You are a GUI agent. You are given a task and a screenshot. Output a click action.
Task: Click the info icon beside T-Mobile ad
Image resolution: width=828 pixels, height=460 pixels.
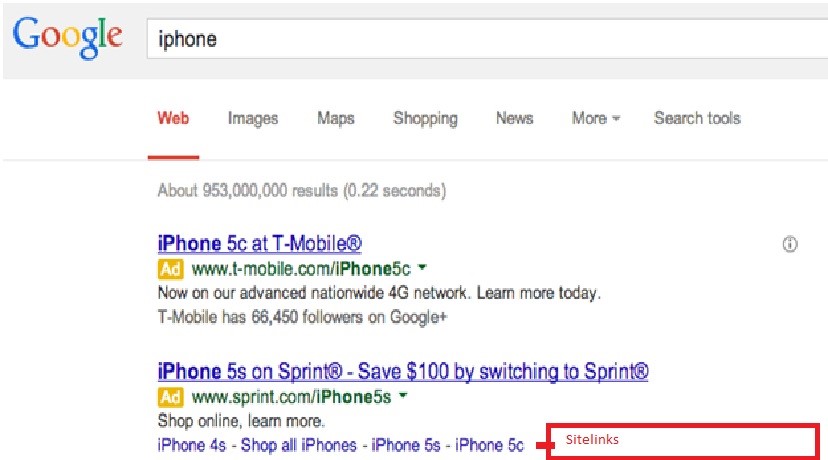(790, 244)
